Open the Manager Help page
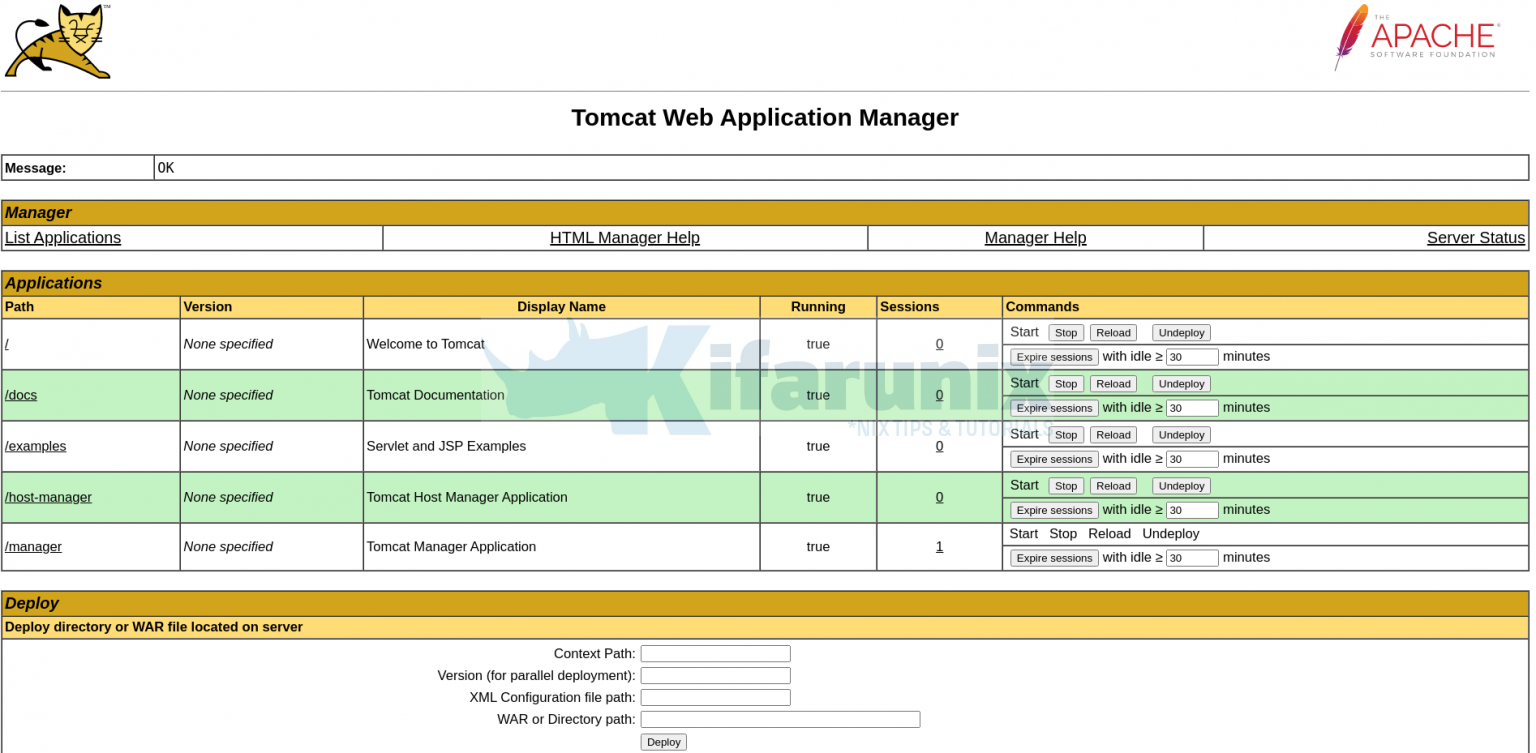 1035,237
